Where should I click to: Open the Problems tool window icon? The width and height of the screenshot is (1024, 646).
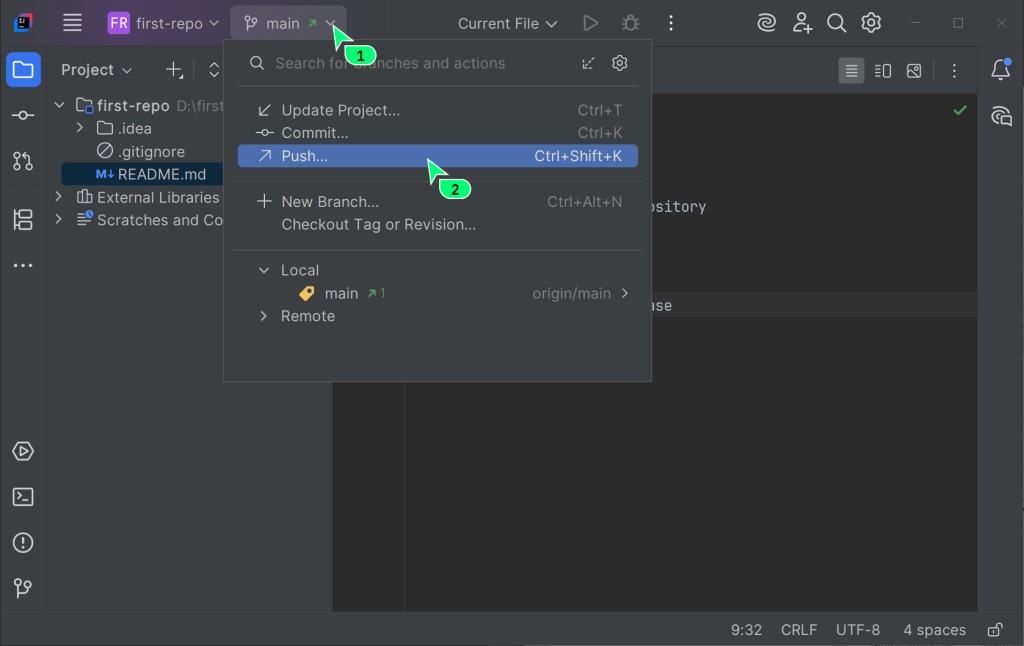tap(23, 543)
